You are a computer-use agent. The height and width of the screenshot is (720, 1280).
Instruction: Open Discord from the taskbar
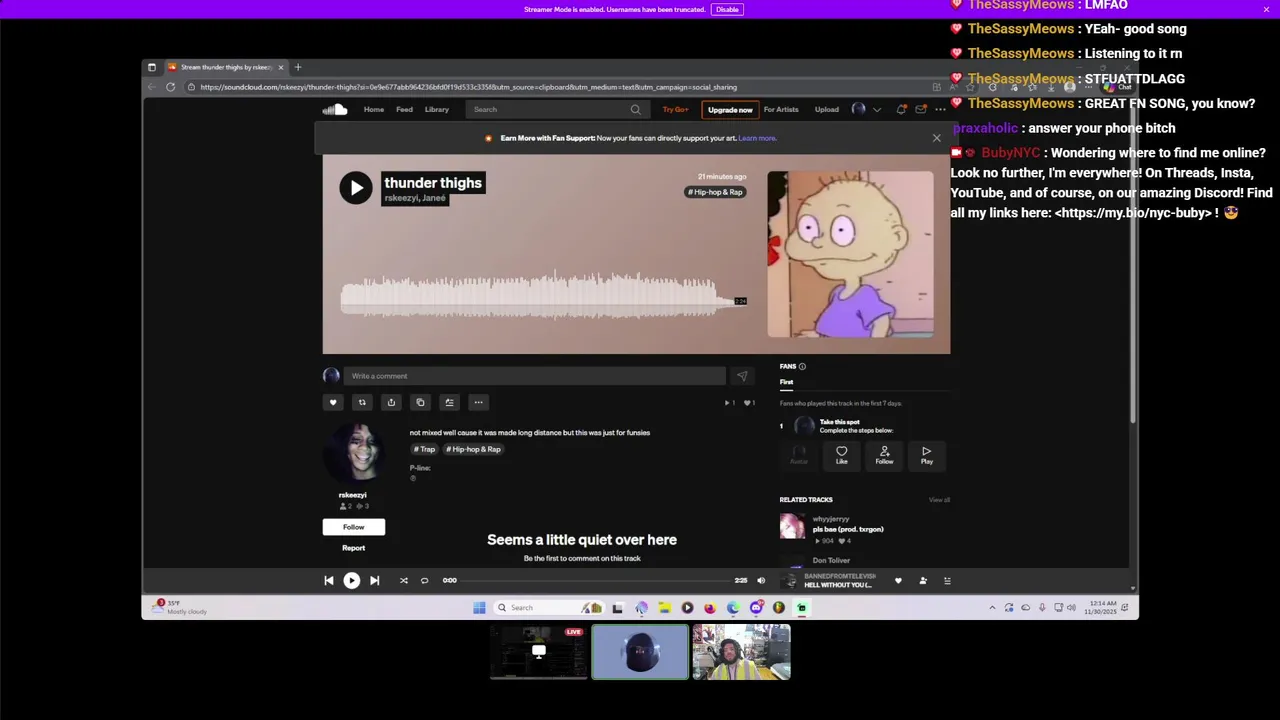click(756, 607)
